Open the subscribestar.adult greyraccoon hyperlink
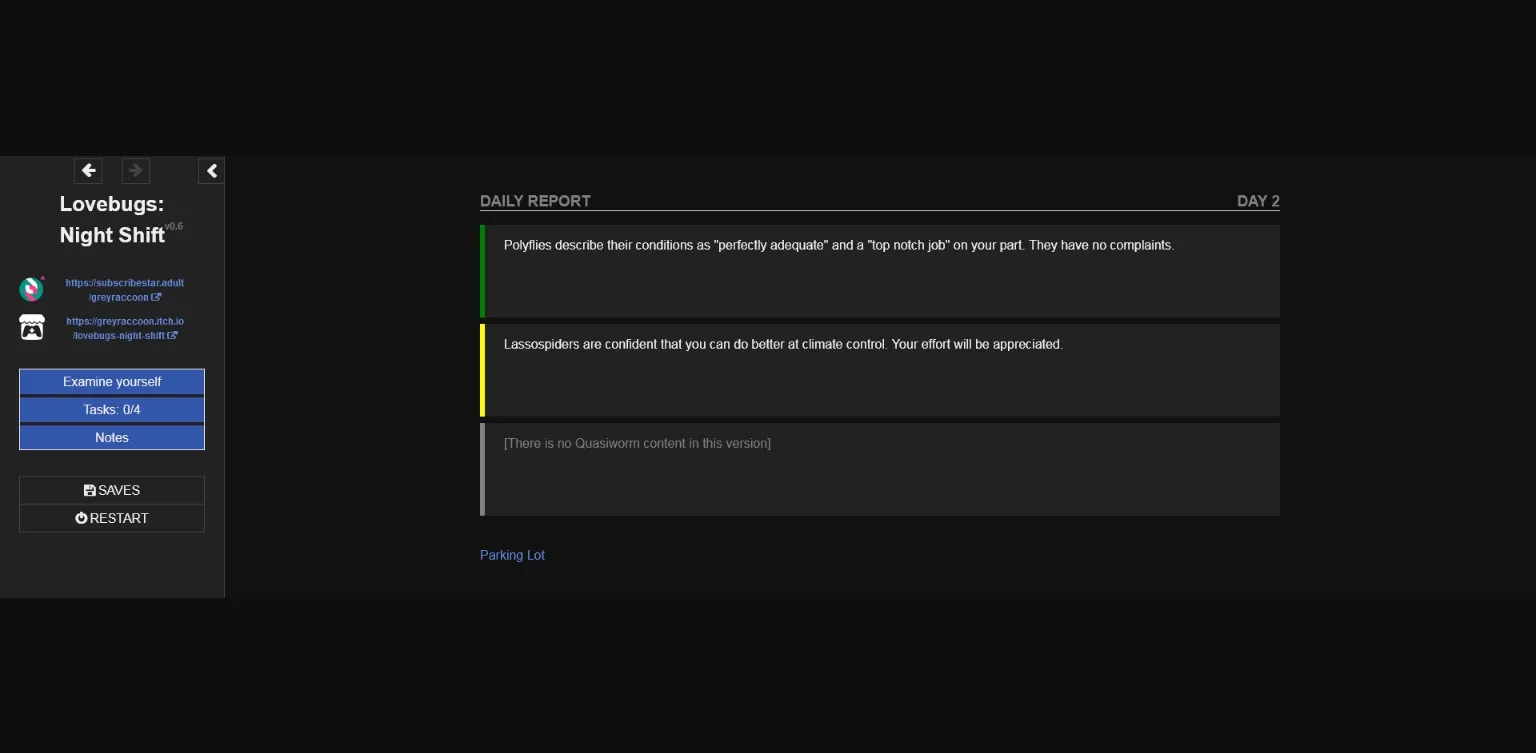The width and height of the screenshot is (1536, 753). pyautogui.click(x=124, y=289)
